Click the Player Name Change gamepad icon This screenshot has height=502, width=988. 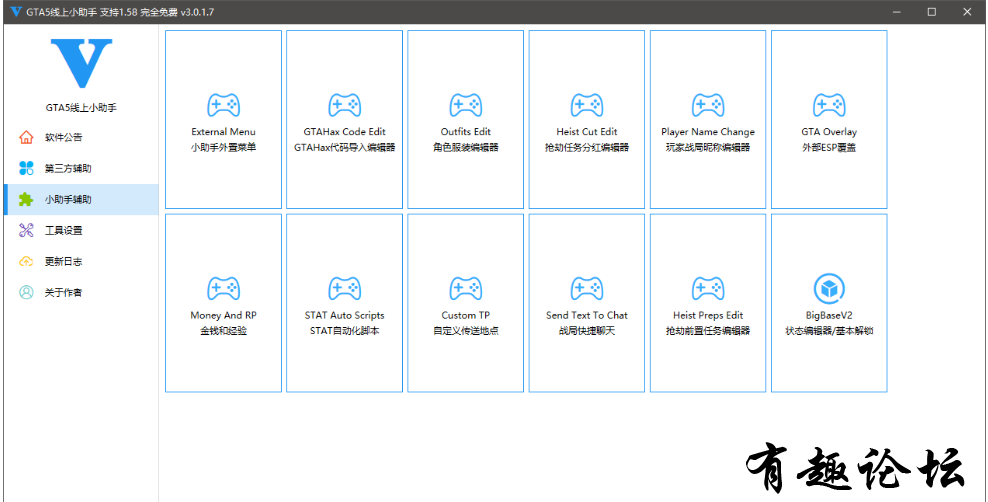(708, 105)
